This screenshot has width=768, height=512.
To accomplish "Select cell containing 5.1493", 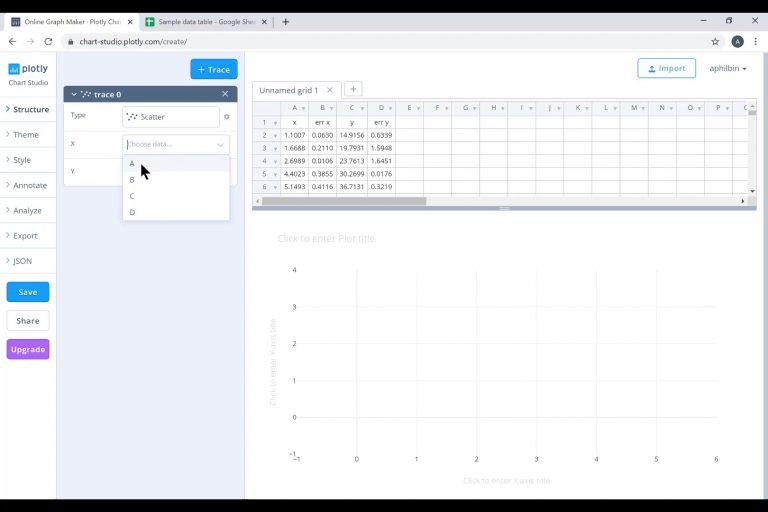I will pos(294,187).
